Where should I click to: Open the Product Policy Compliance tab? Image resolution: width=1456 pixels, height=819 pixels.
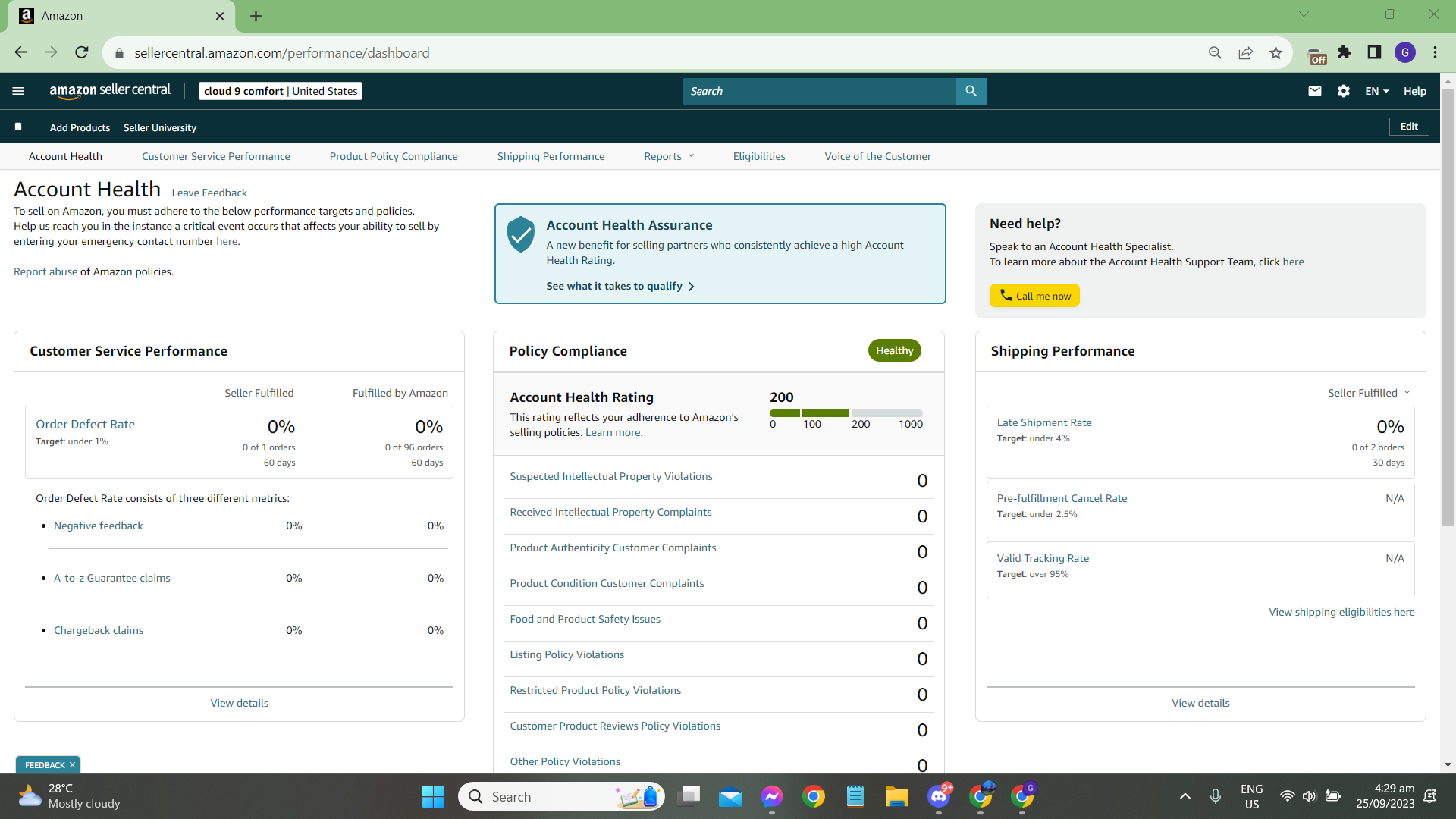(394, 156)
